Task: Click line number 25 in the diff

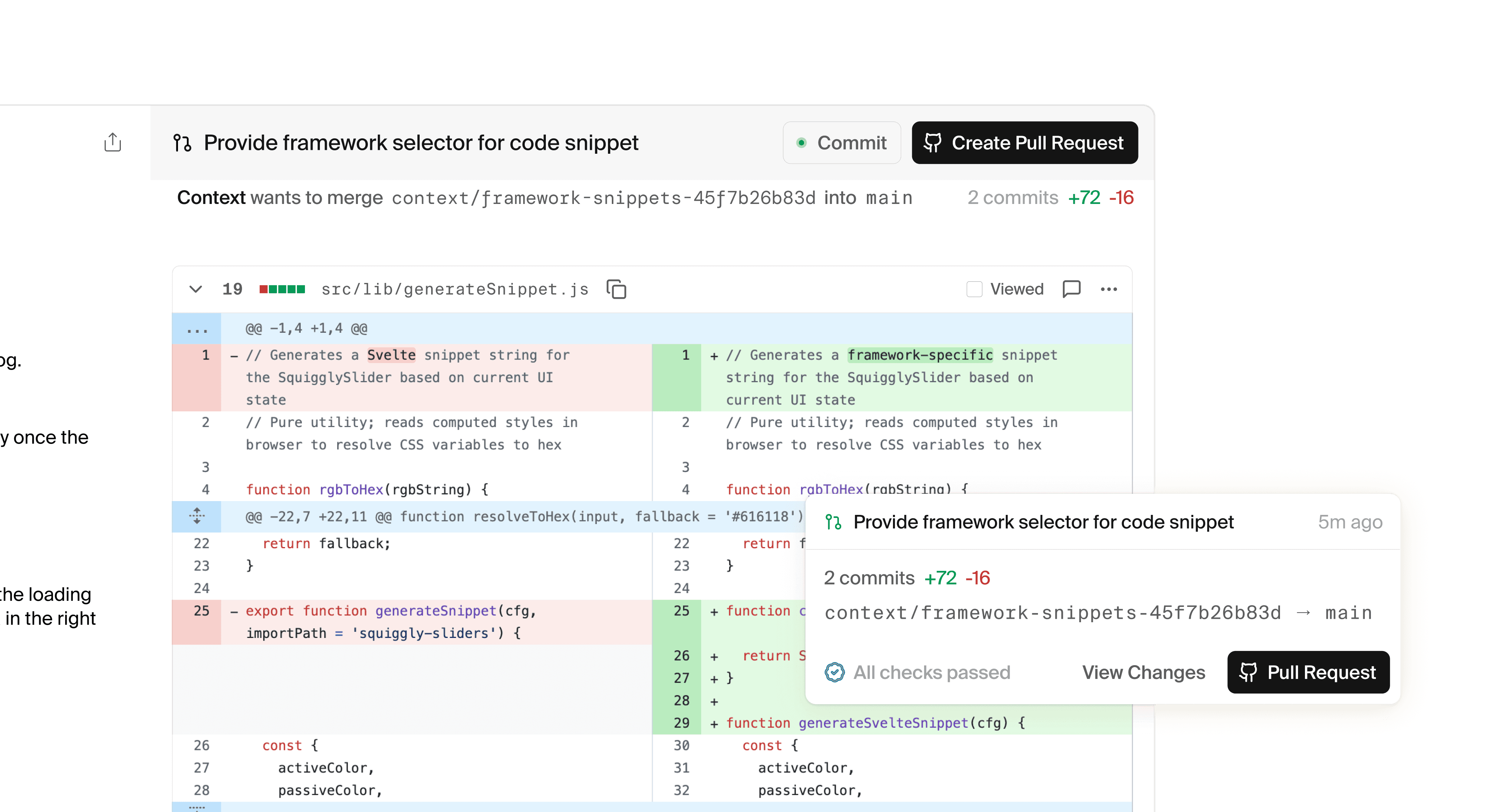Action: [201, 611]
